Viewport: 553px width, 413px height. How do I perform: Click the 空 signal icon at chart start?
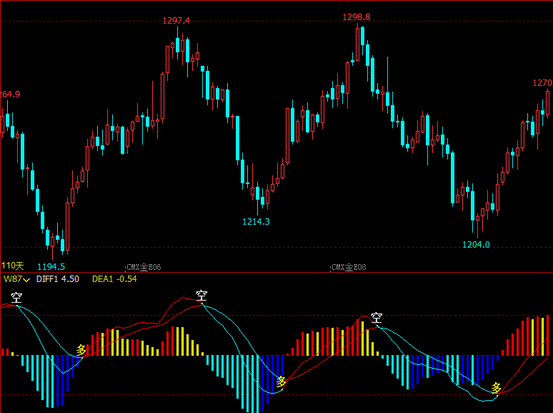coord(16,298)
